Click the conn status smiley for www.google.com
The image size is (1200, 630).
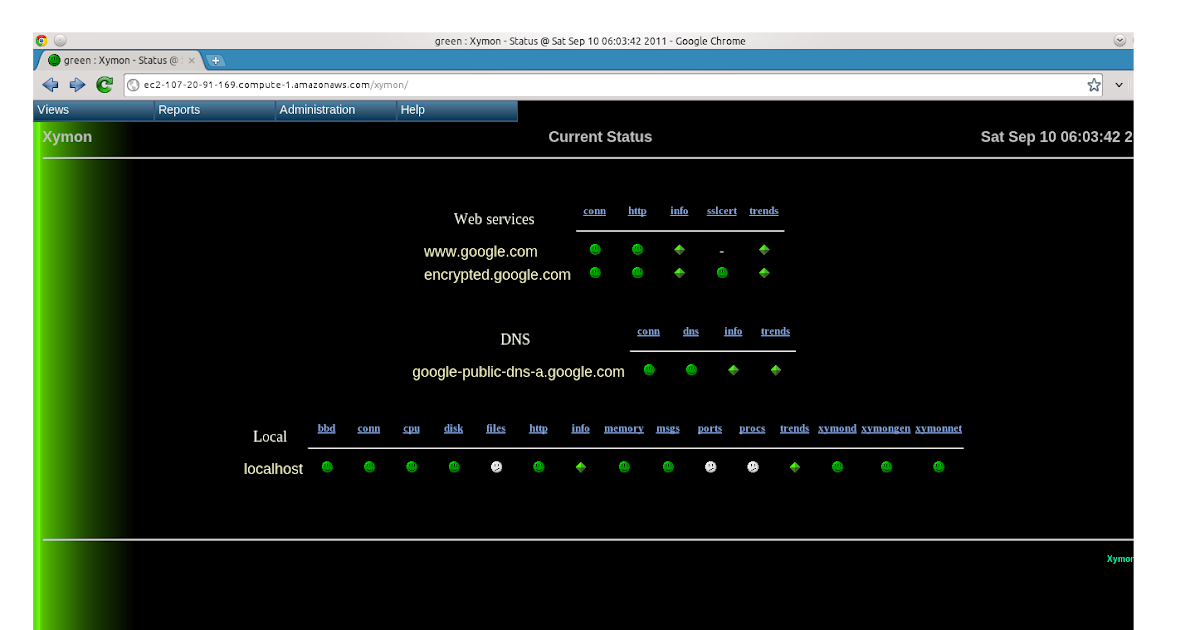pos(595,250)
